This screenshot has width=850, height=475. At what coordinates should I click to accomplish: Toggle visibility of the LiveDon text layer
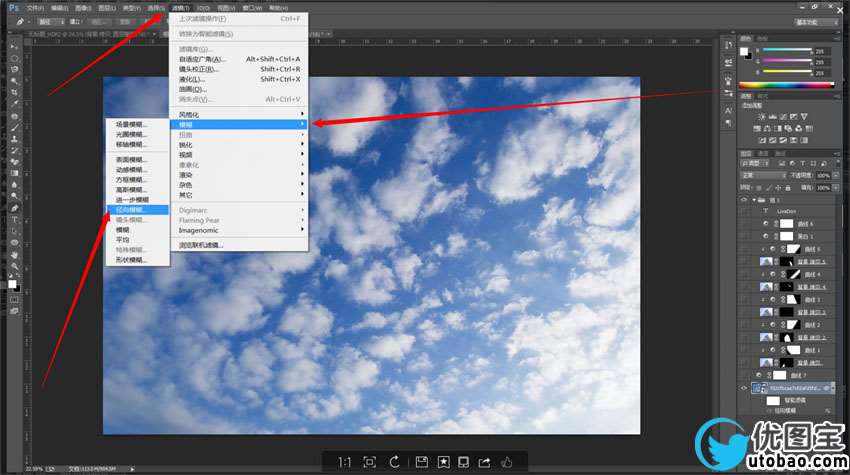[x=744, y=211]
